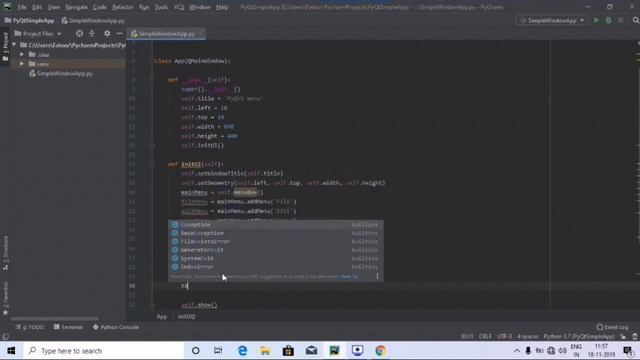Open Project panel settings gear
This screenshot has width=640, height=360.
click(107, 33)
